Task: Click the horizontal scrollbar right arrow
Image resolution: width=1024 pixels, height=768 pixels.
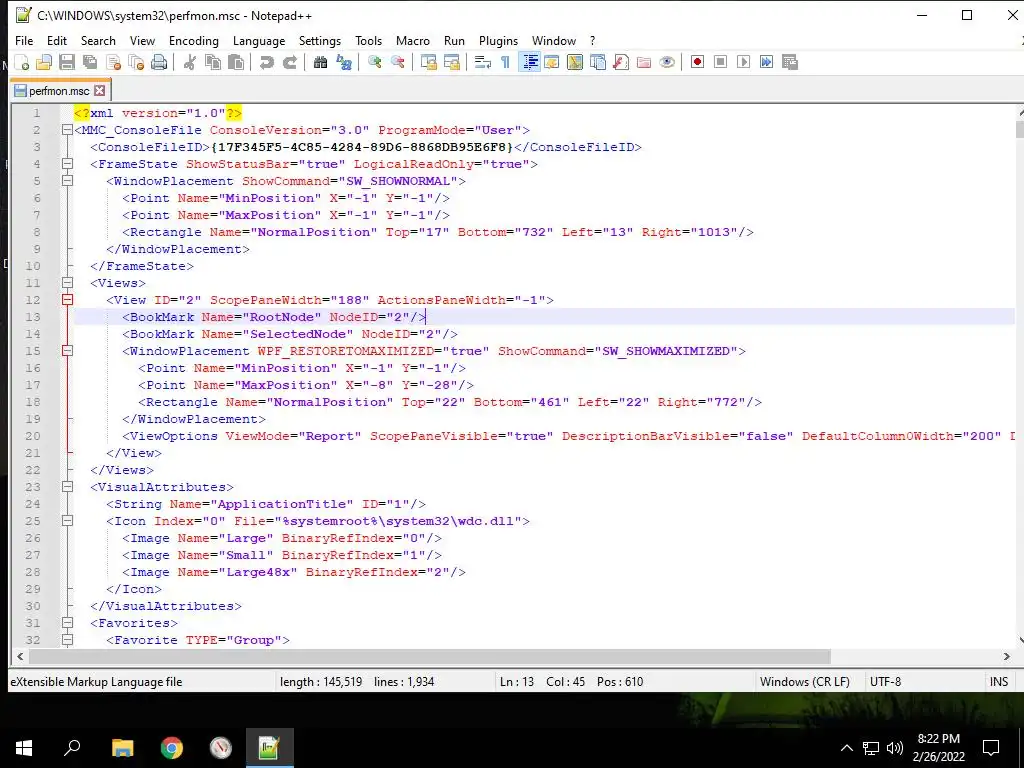Action: (x=1006, y=656)
